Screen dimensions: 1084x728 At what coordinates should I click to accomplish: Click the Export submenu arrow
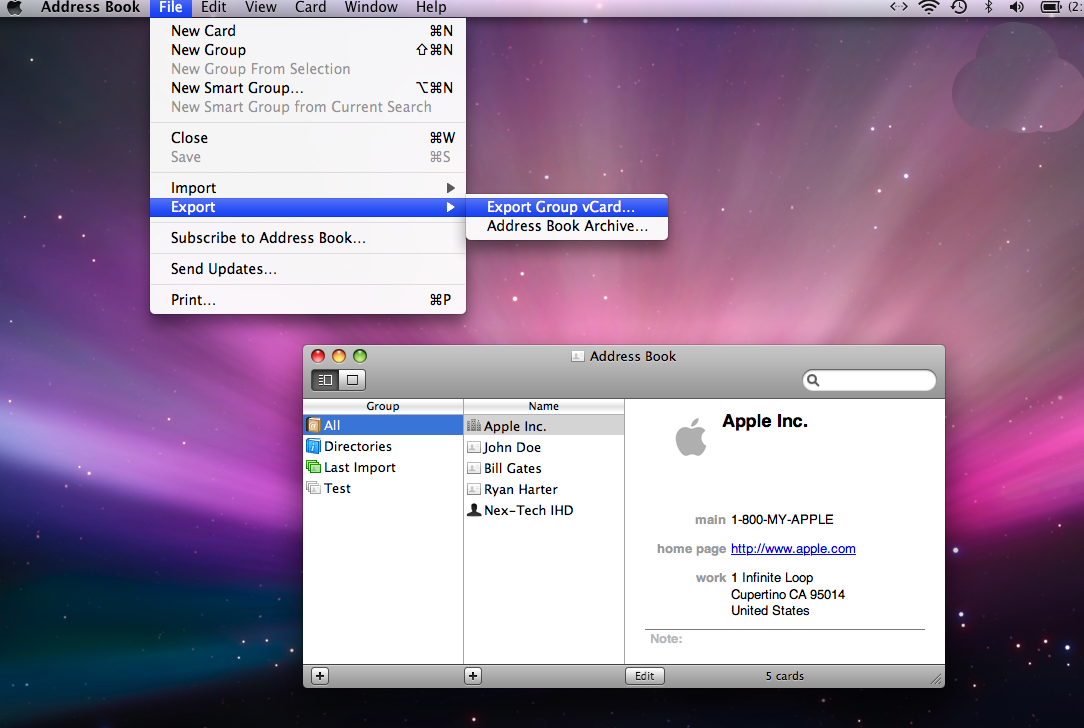[x=451, y=207]
